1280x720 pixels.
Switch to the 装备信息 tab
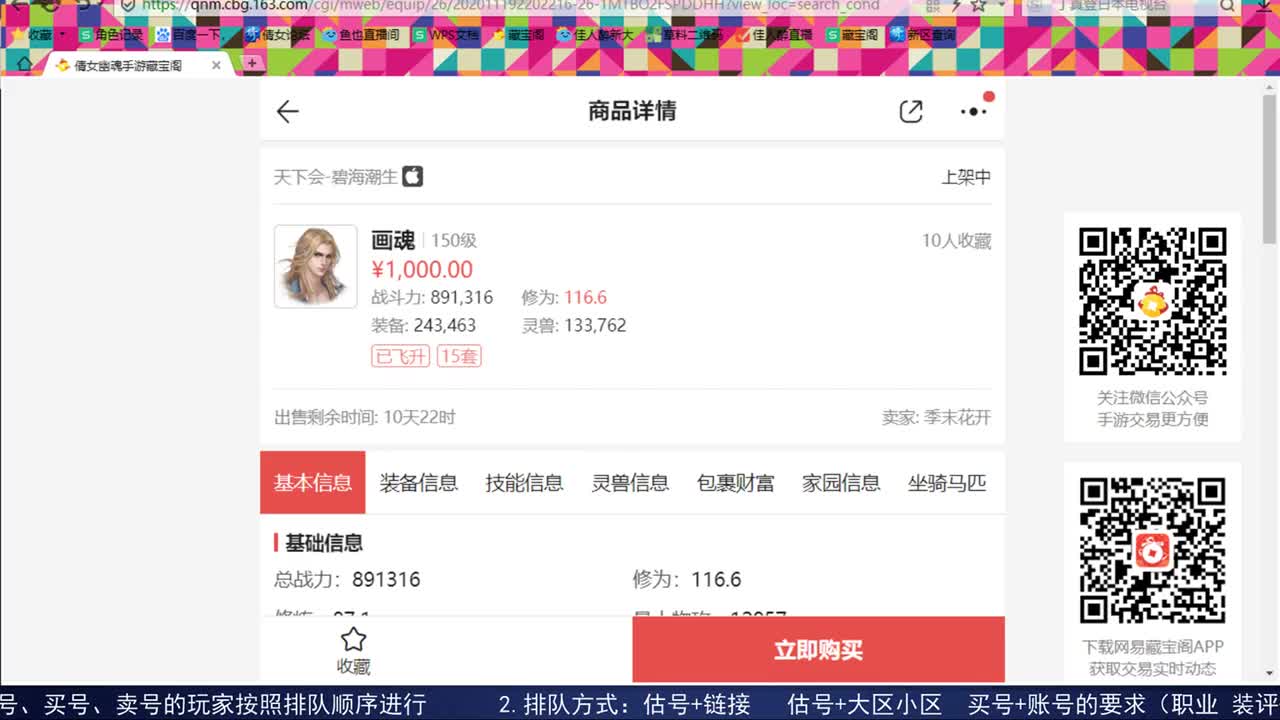click(419, 483)
